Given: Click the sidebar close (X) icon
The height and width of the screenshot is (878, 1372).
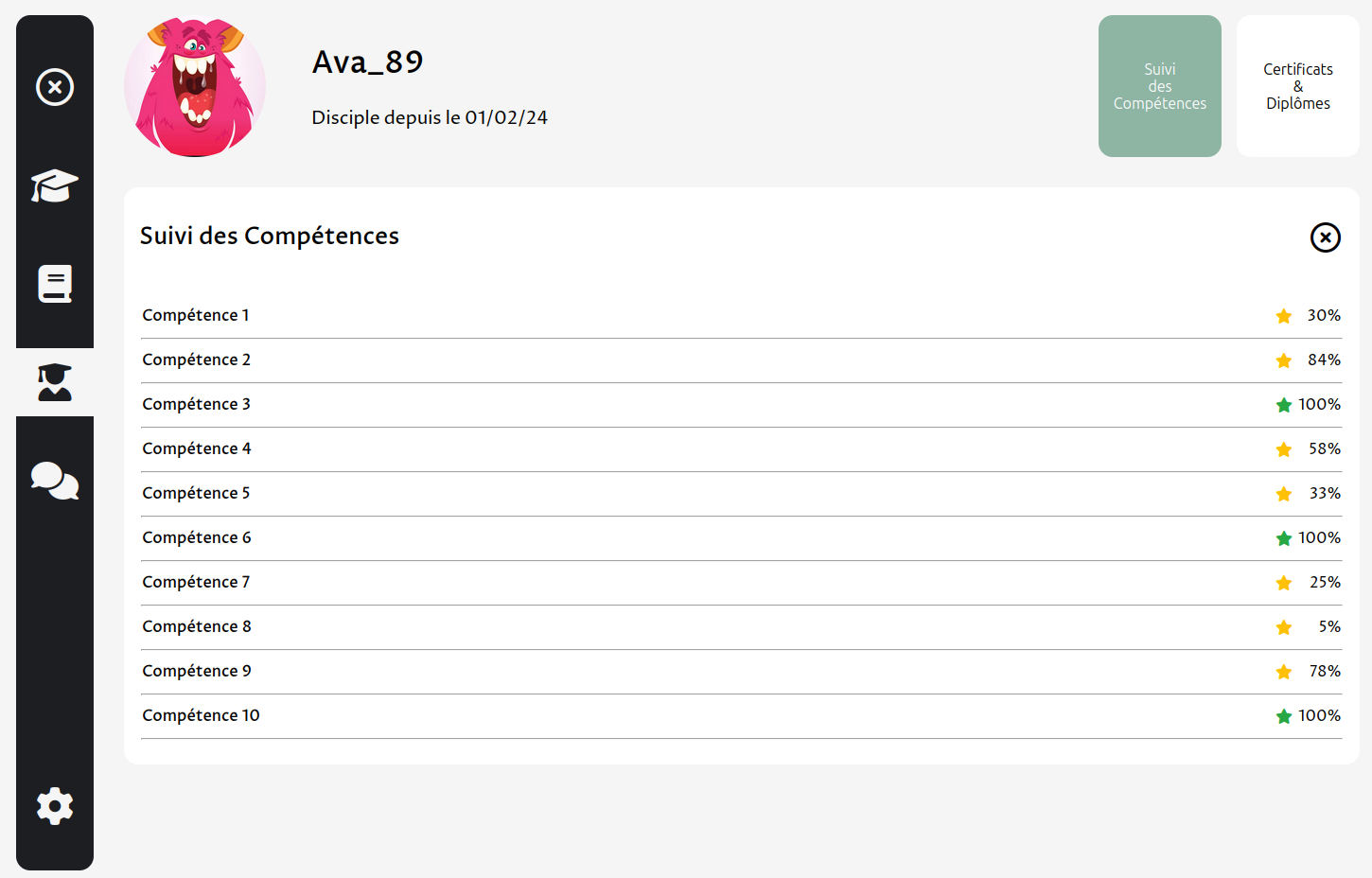Looking at the screenshot, I should [55, 87].
